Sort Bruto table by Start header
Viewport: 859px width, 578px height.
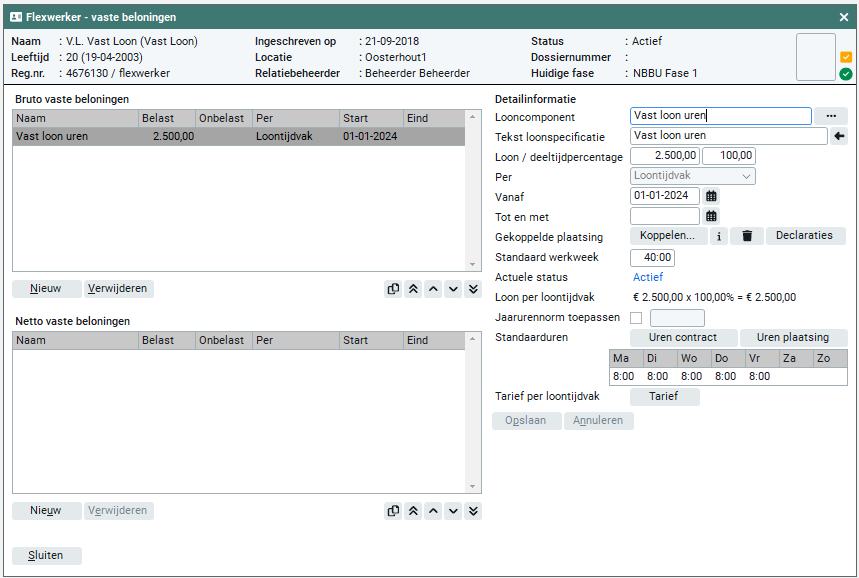(371, 118)
